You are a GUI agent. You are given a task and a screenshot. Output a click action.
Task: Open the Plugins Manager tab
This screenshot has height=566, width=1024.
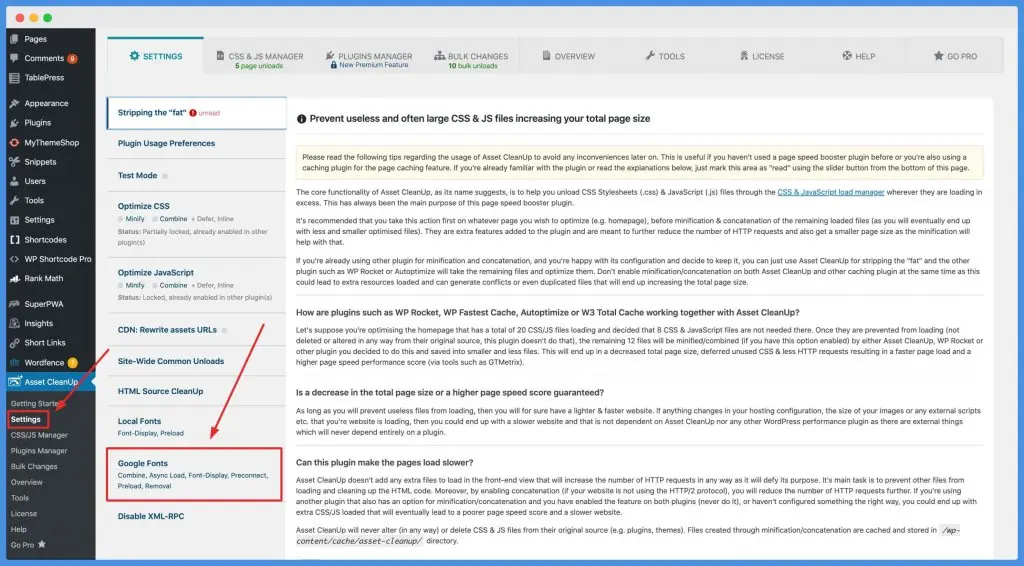(369, 59)
